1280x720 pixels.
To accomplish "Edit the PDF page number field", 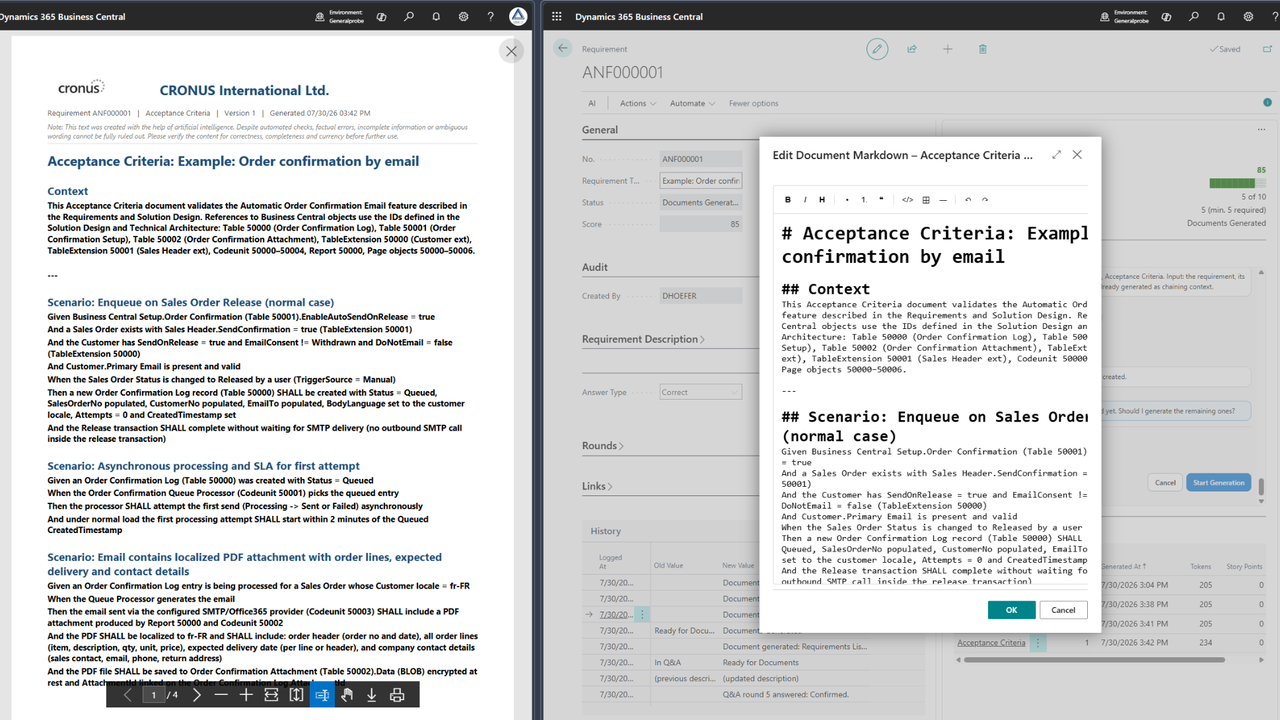I will pos(153,695).
